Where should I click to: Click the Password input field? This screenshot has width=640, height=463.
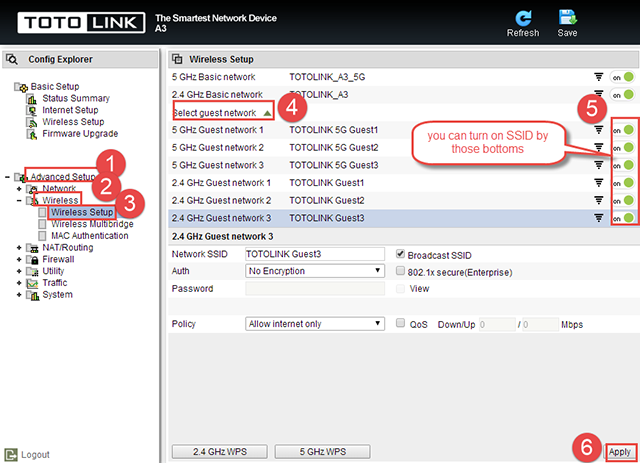[315, 288]
